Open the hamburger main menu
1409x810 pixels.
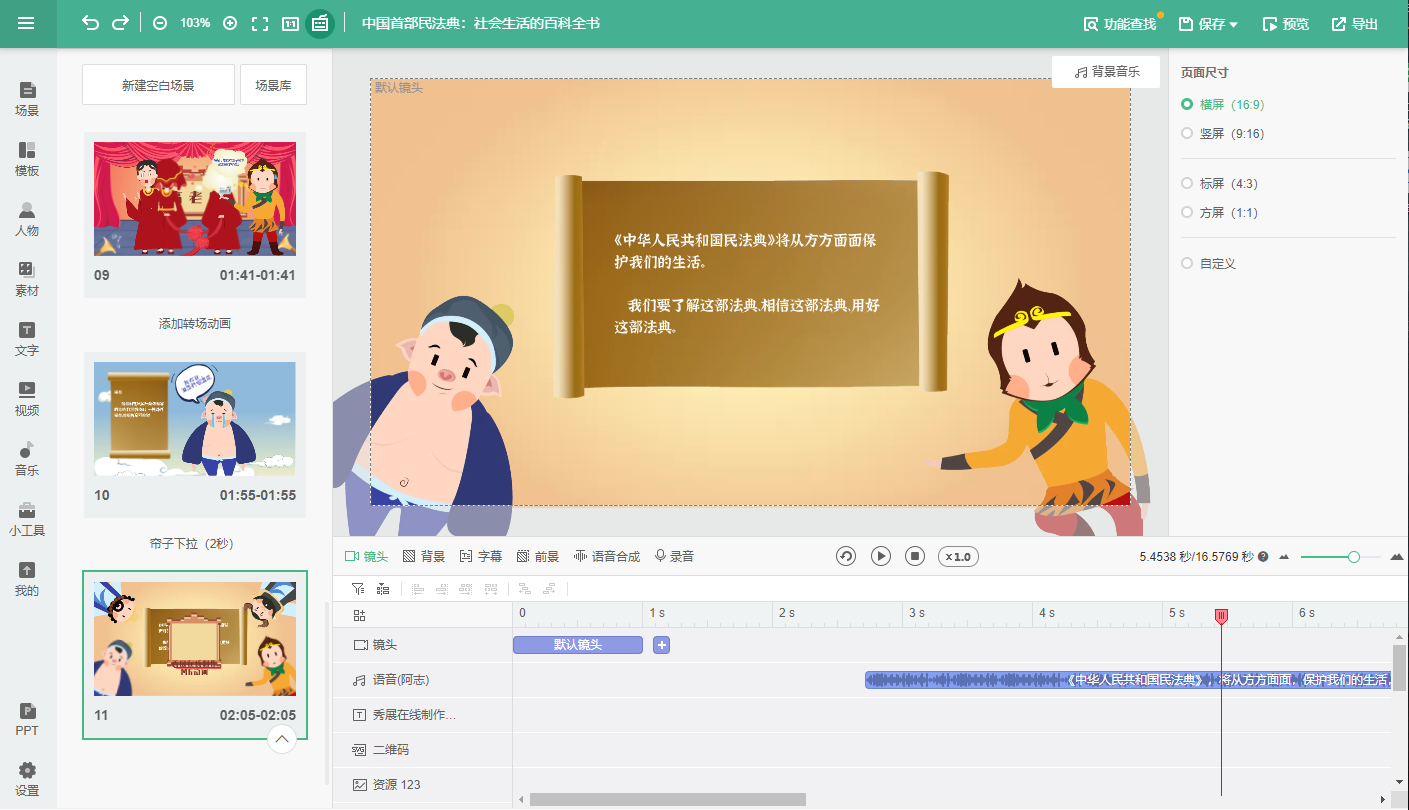coord(26,24)
